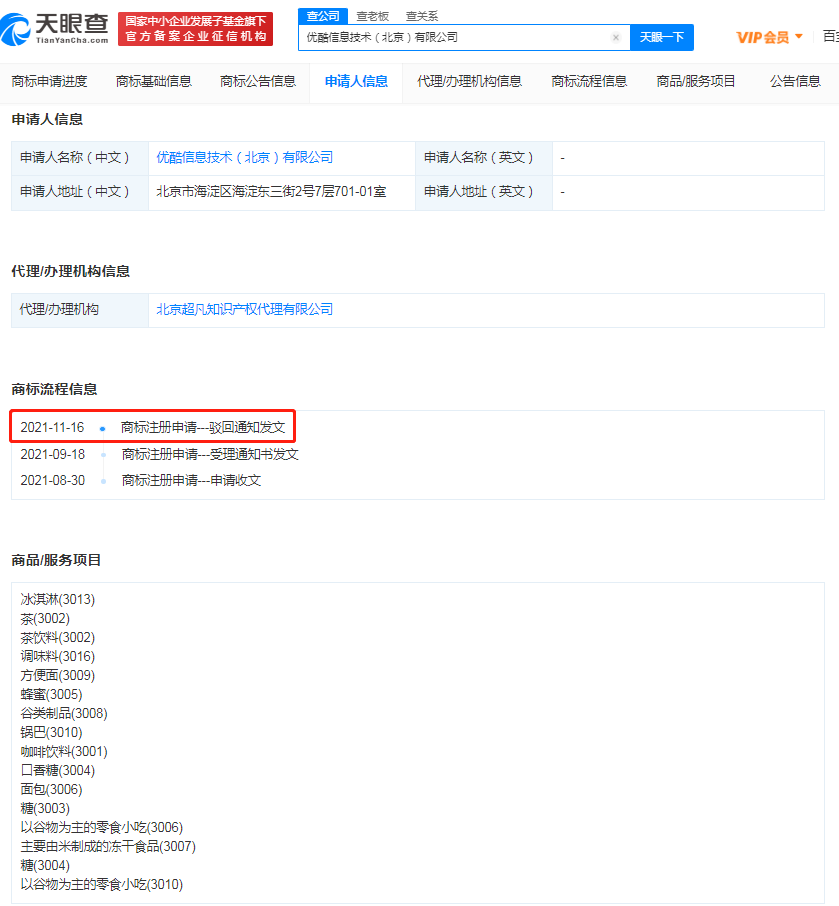This screenshot has width=839, height=906.
Task: Click the 主要由米制成的冻干食品(3007) item
Action: pyautogui.click(x=108, y=847)
